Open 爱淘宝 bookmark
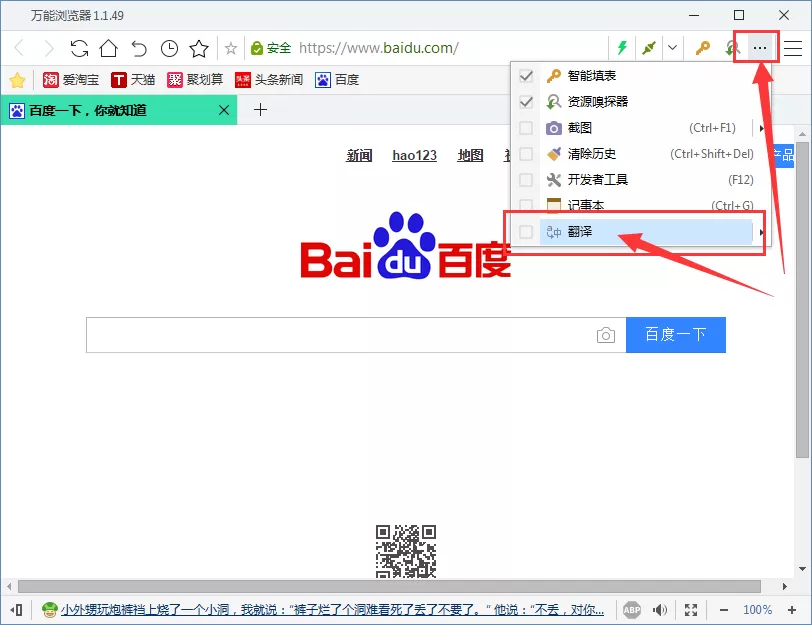The image size is (812, 625). pyautogui.click(x=71, y=80)
